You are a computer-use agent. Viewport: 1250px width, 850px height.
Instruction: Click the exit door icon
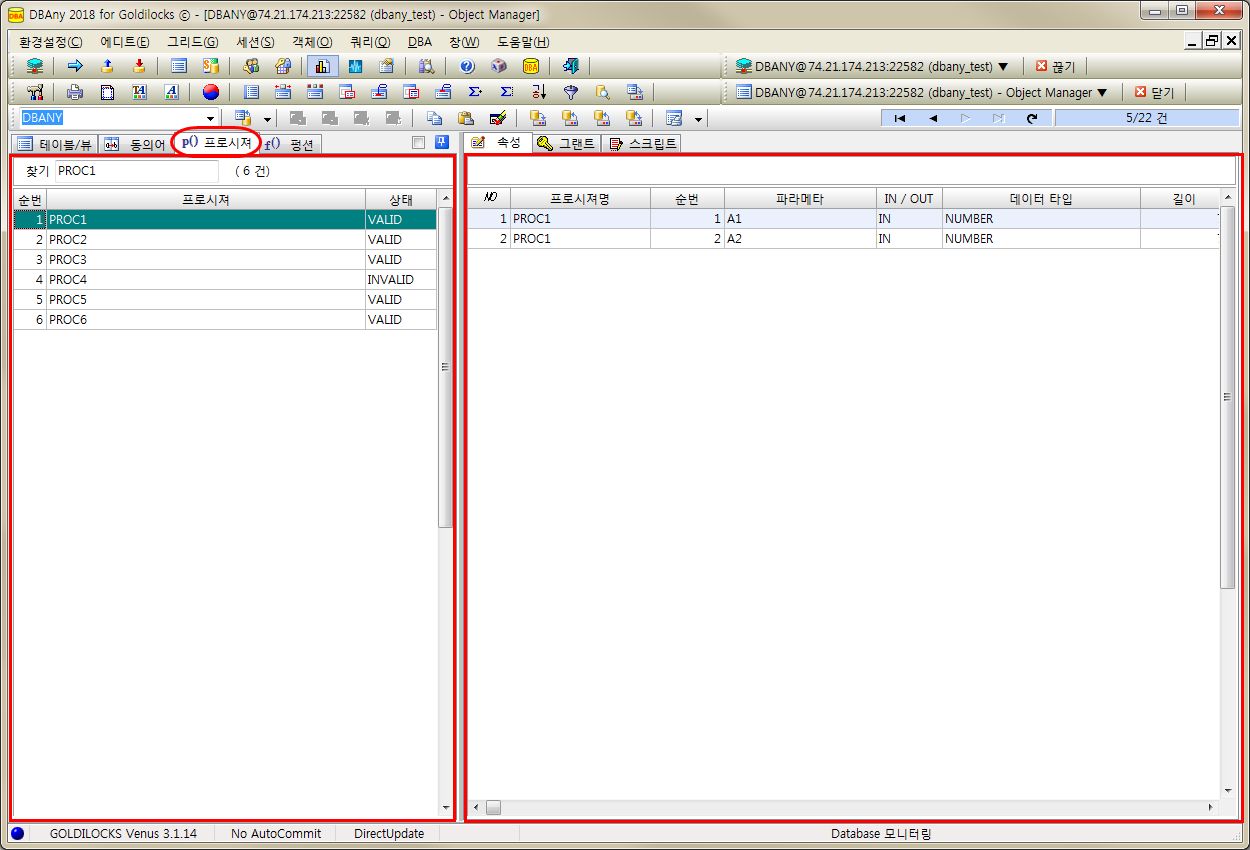[x=571, y=66]
